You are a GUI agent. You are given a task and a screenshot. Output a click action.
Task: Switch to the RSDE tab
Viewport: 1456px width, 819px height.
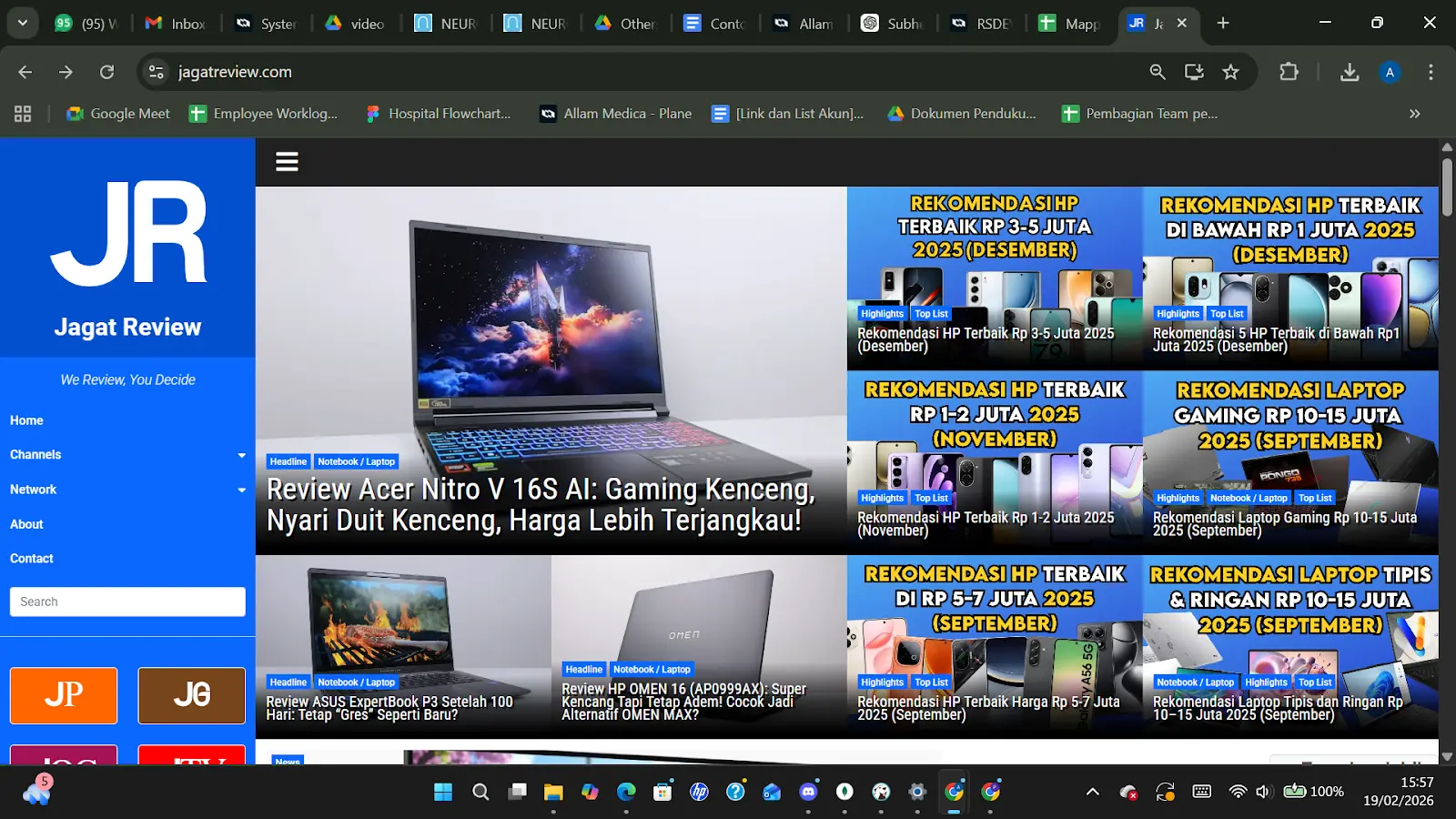(x=980, y=24)
